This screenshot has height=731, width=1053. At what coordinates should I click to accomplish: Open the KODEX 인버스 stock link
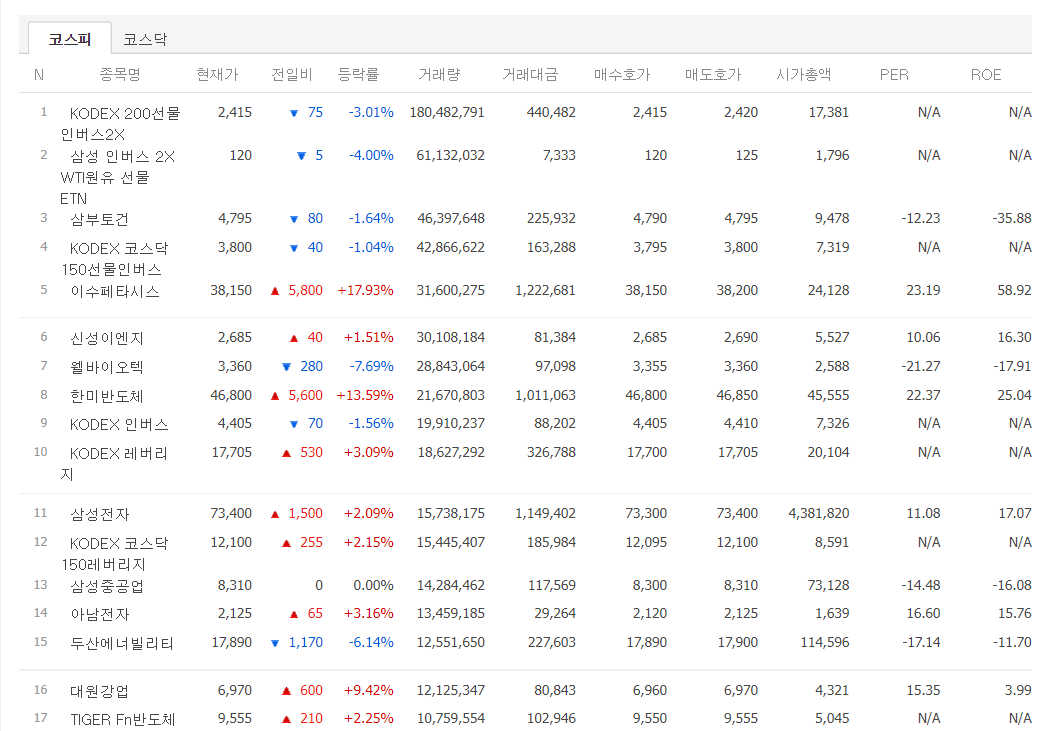(x=119, y=424)
